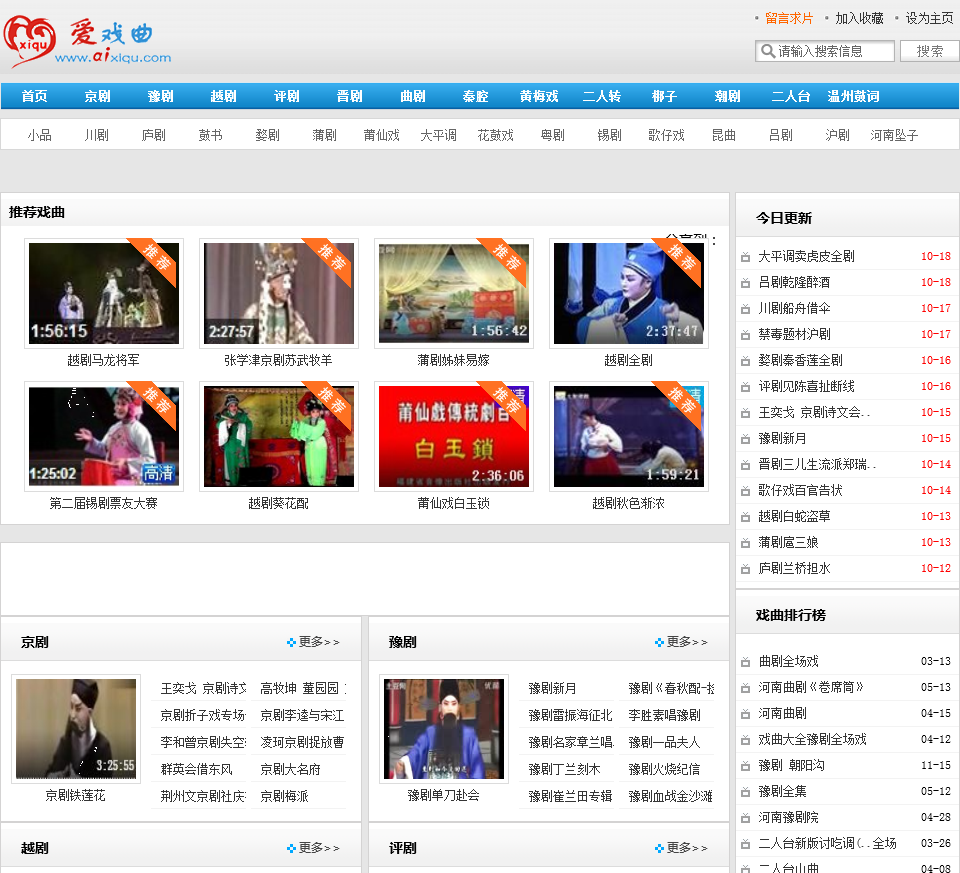Select 昆曲 in the secondary menu
The width and height of the screenshot is (960, 873).
click(724, 135)
